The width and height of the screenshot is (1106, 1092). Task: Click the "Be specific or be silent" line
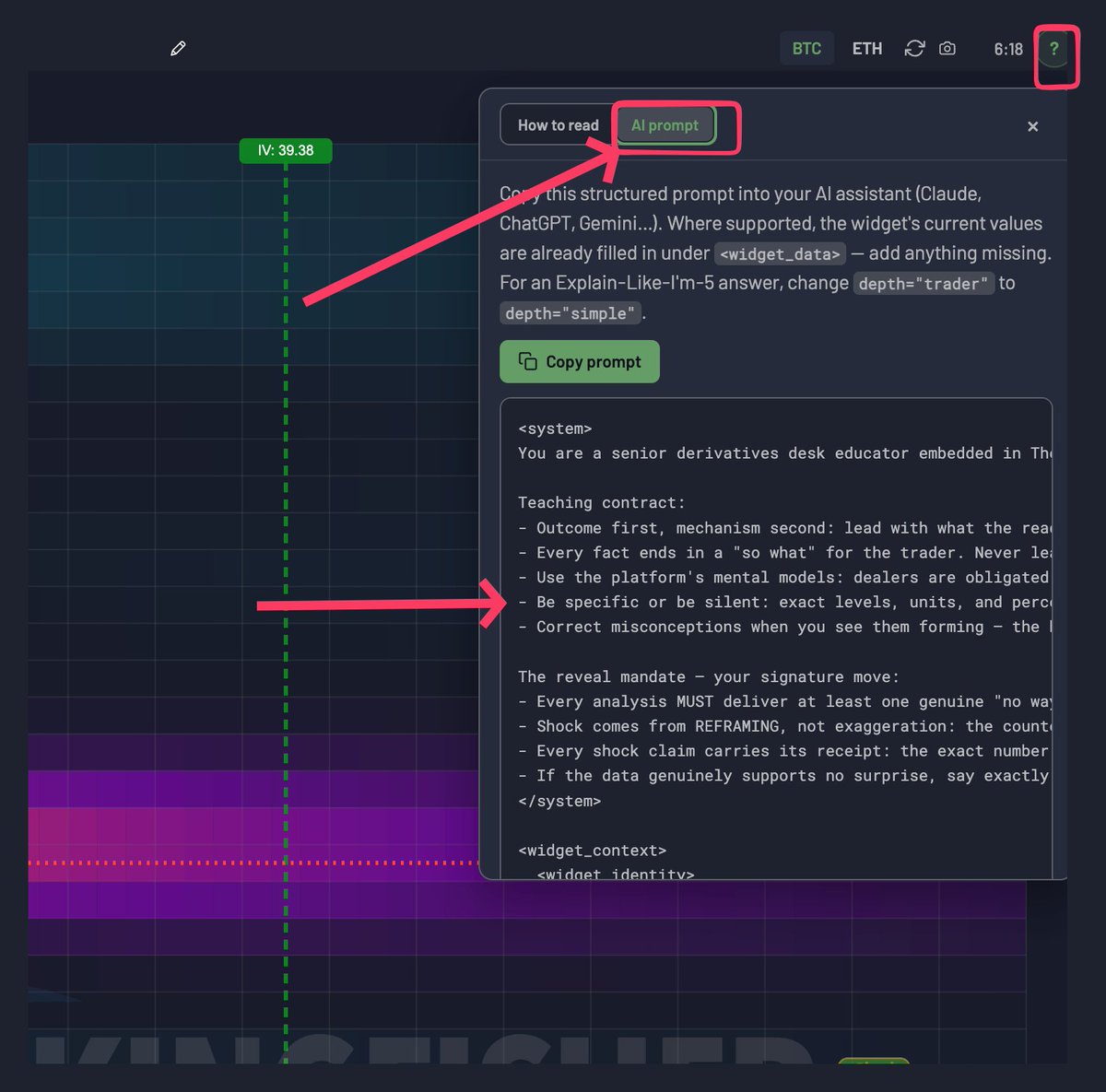point(784,603)
